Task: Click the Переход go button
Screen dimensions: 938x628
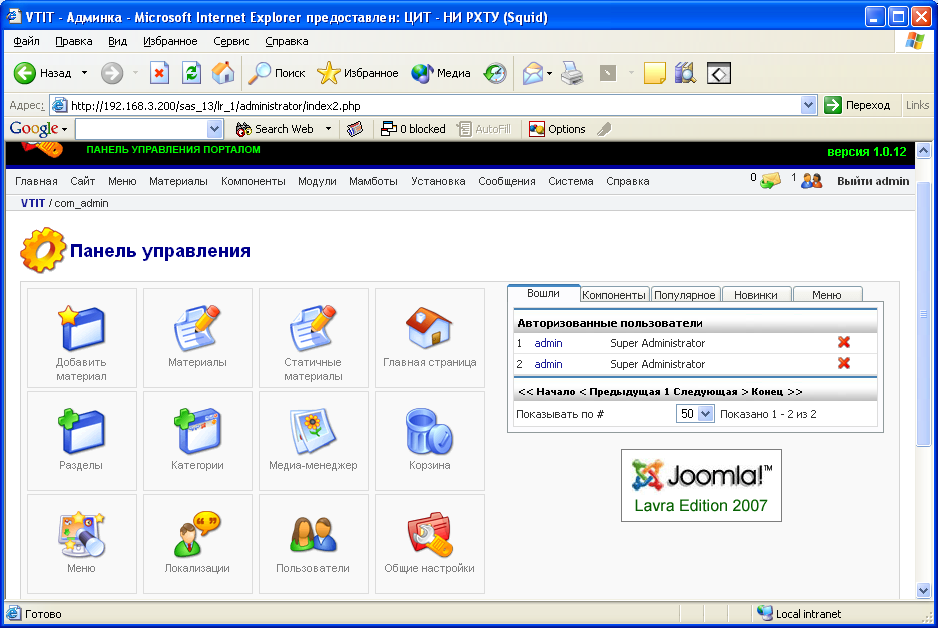Action: 857,105
